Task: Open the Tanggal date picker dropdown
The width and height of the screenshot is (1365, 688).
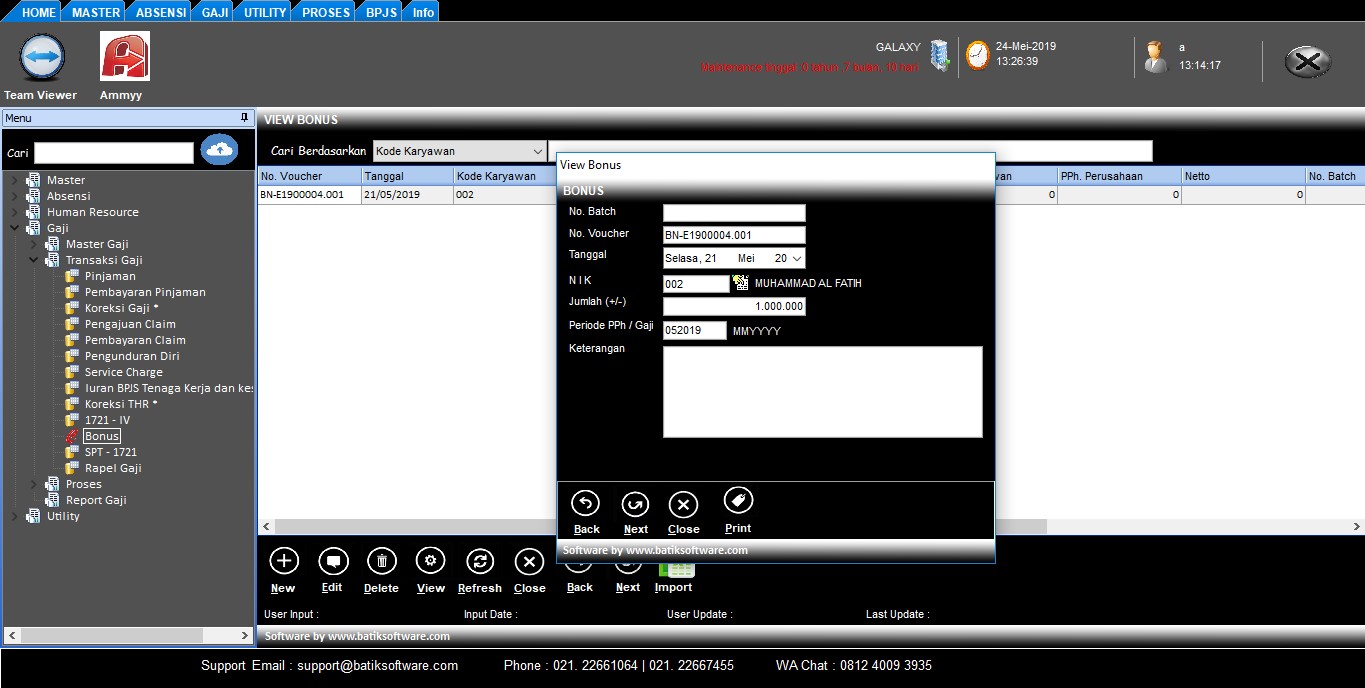Action: (x=796, y=258)
